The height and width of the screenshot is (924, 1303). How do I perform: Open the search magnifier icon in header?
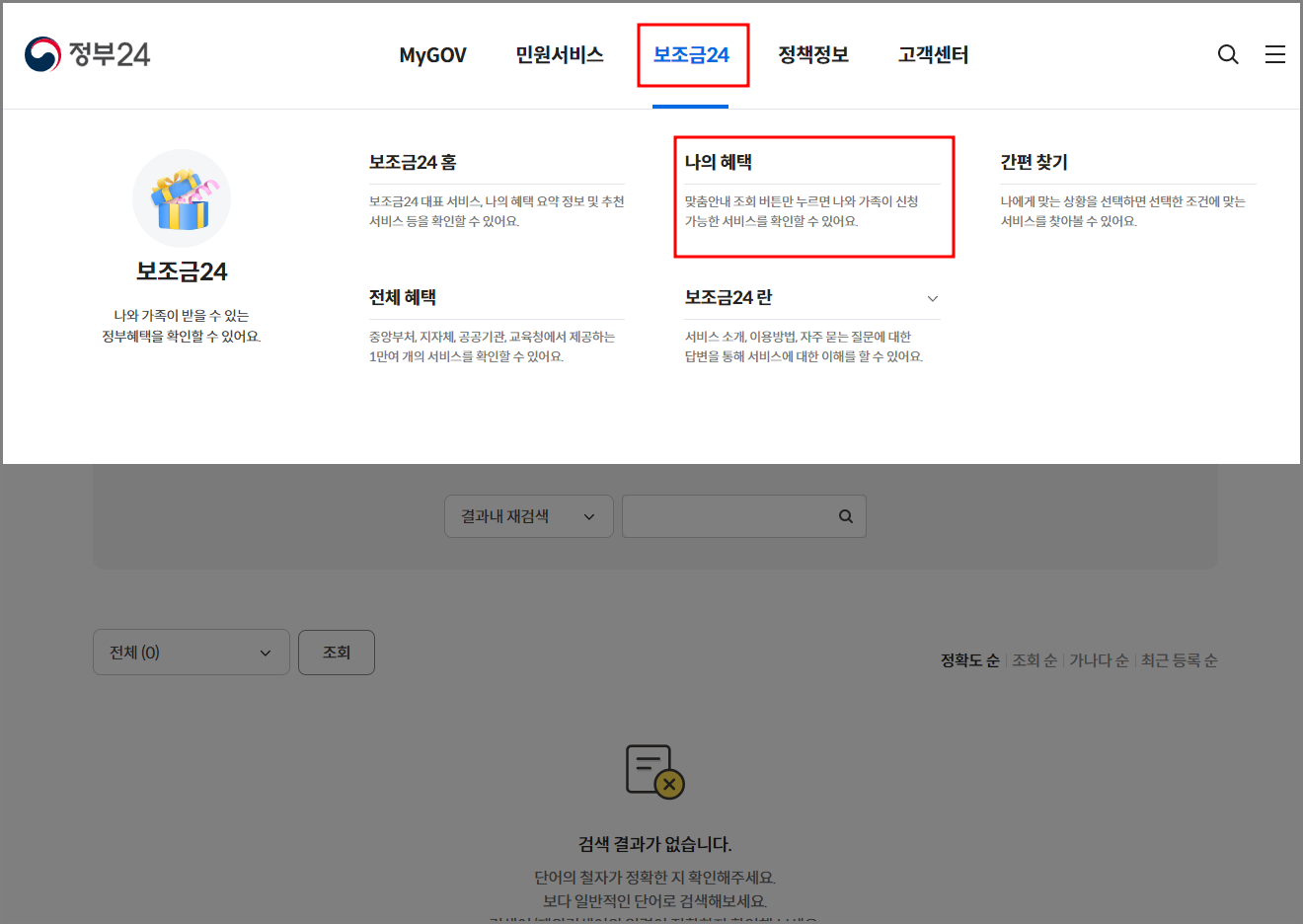tap(1228, 54)
